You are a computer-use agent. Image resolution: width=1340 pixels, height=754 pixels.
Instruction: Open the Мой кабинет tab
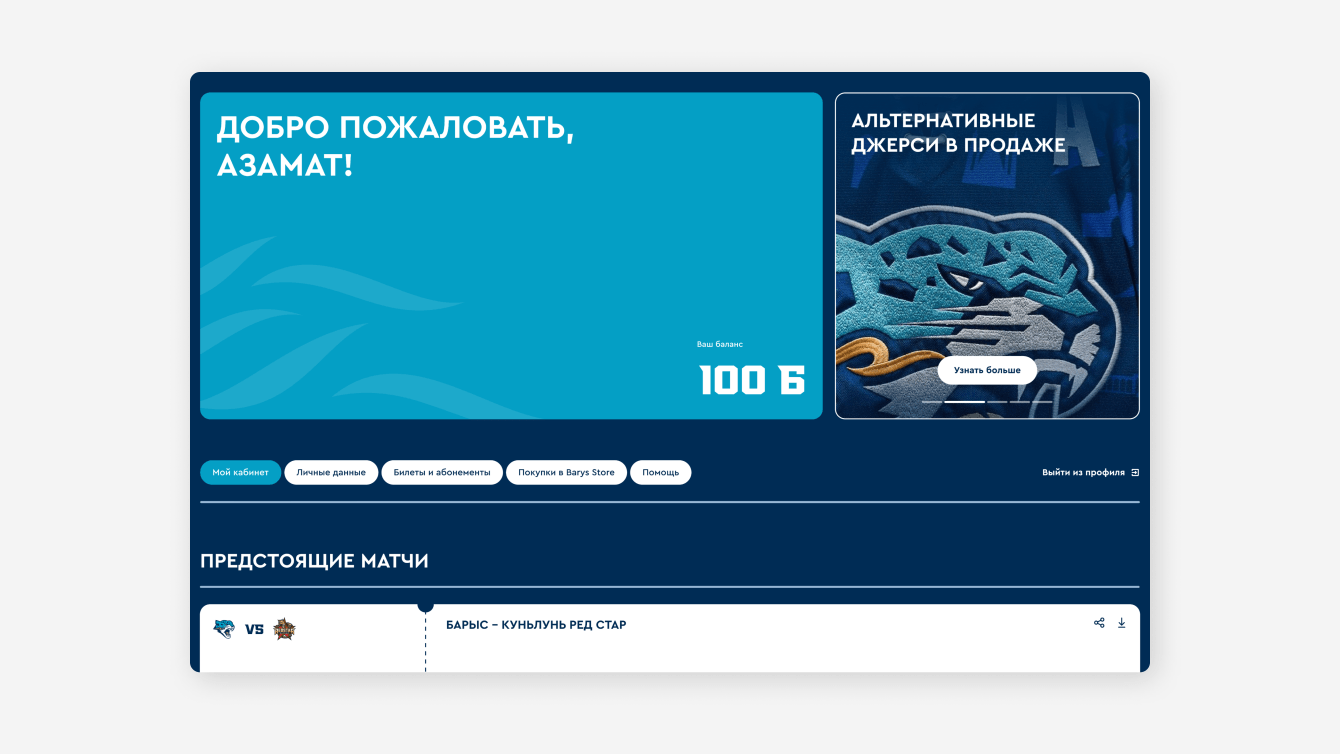point(240,472)
